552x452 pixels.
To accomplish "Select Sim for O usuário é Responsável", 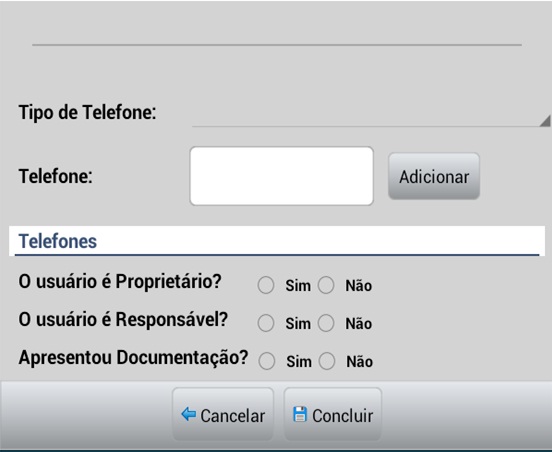I will 266,323.
